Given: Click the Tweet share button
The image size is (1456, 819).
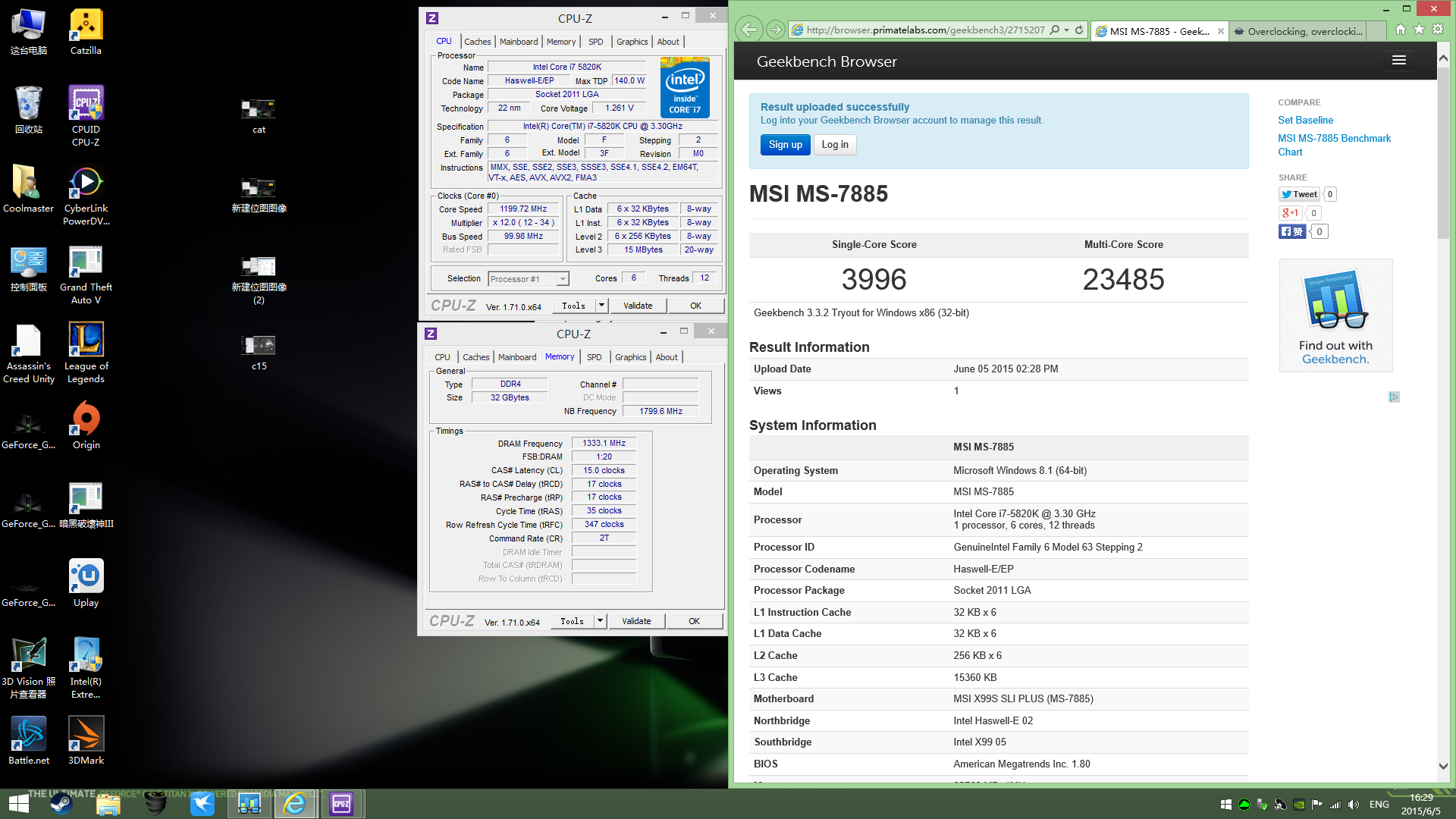Looking at the screenshot, I should tap(1300, 194).
